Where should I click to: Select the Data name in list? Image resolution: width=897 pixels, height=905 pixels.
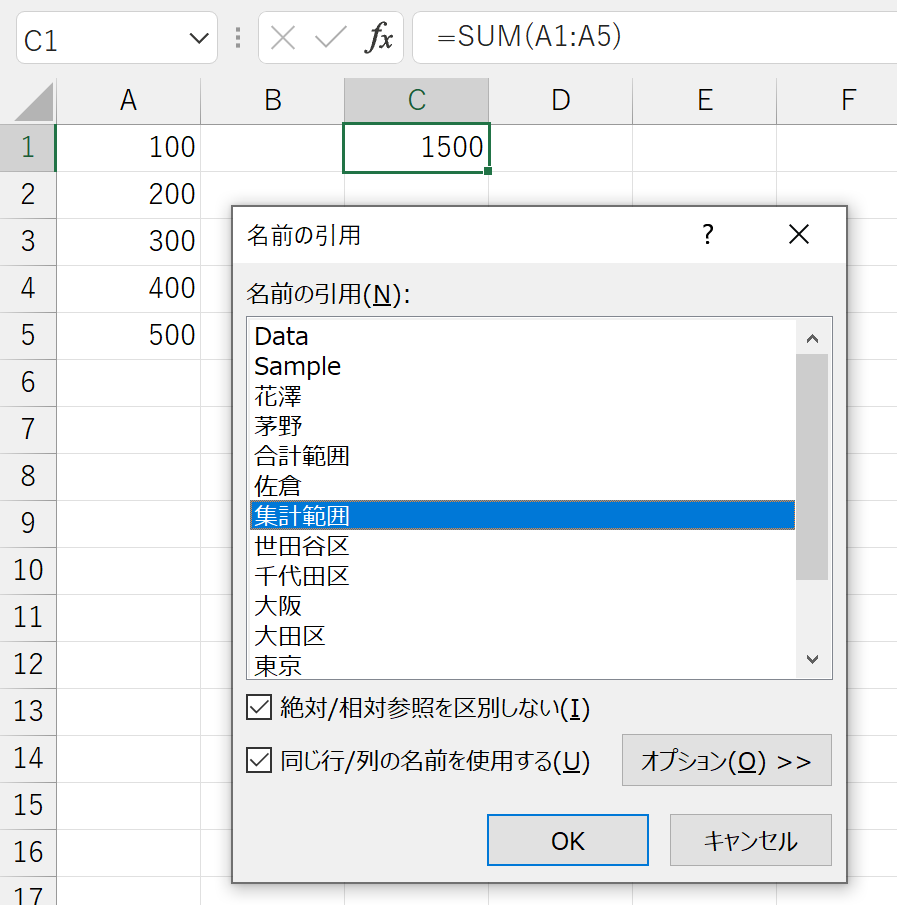(x=522, y=336)
